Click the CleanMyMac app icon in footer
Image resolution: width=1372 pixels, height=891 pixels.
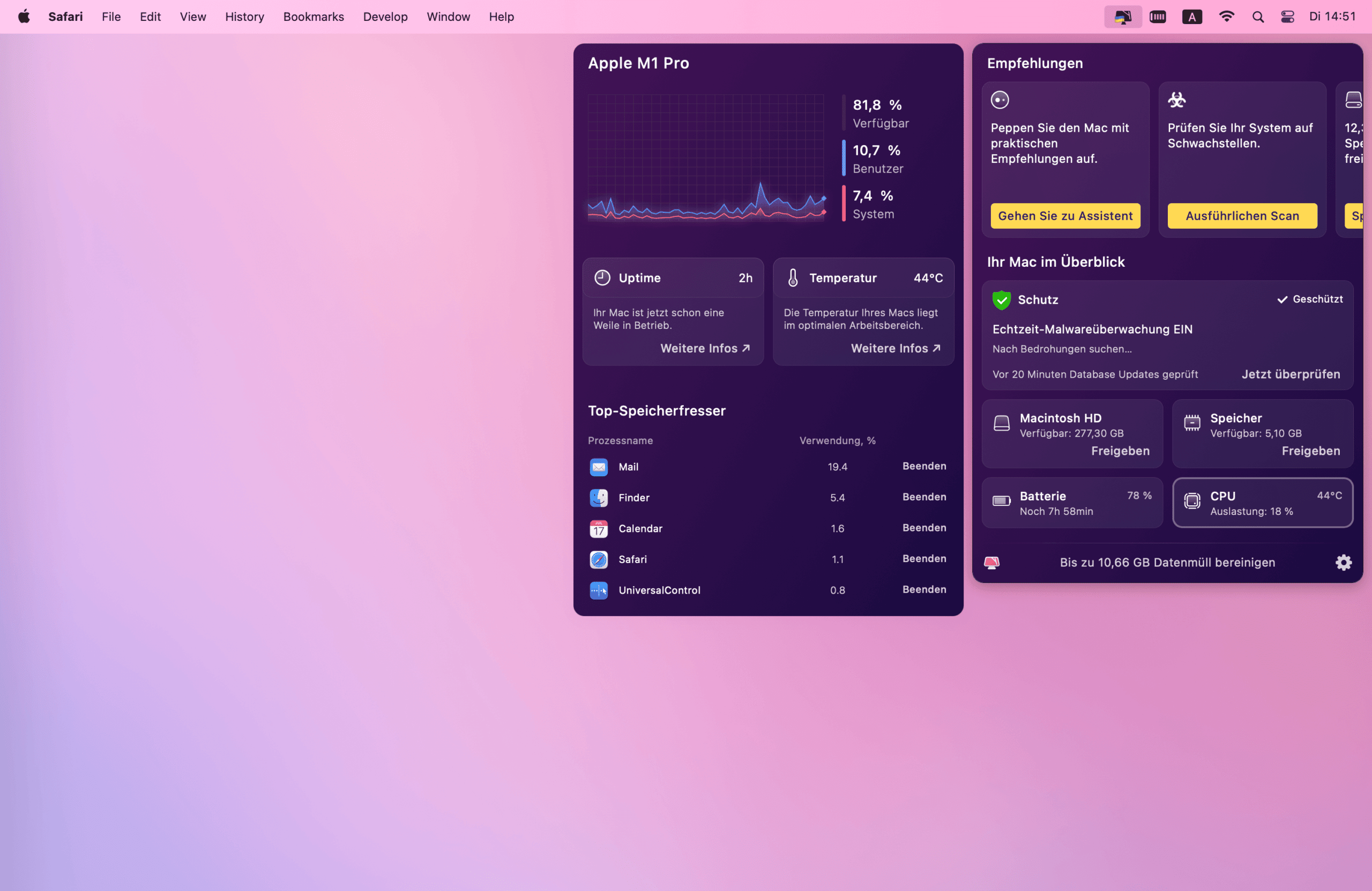click(x=991, y=563)
